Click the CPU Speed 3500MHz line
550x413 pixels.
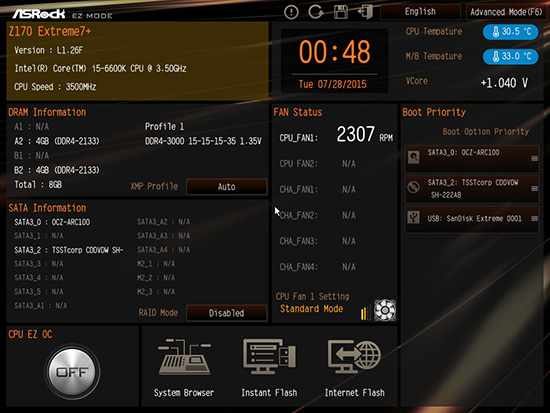pyautogui.click(x=55, y=87)
